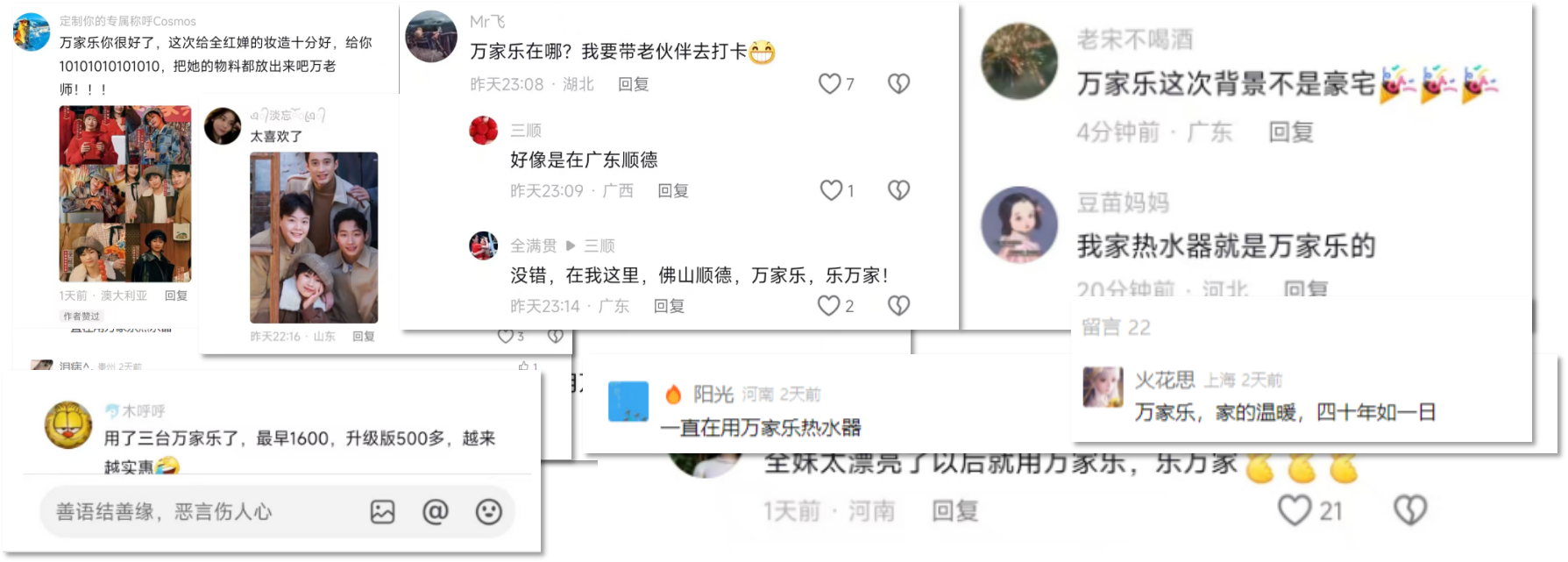Dislike 三顺's reply with broken heart icon

898,190
